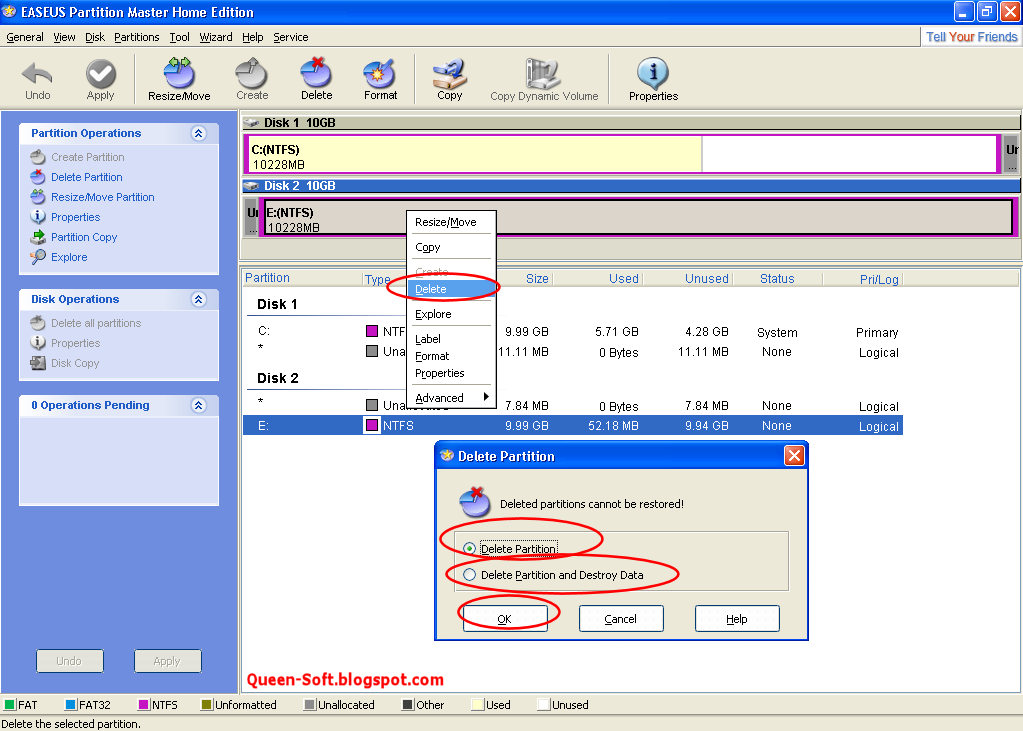Image resolution: width=1023 pixels, height=731 pixels.
Task: Open the Service menu
Action: [291, 37]
